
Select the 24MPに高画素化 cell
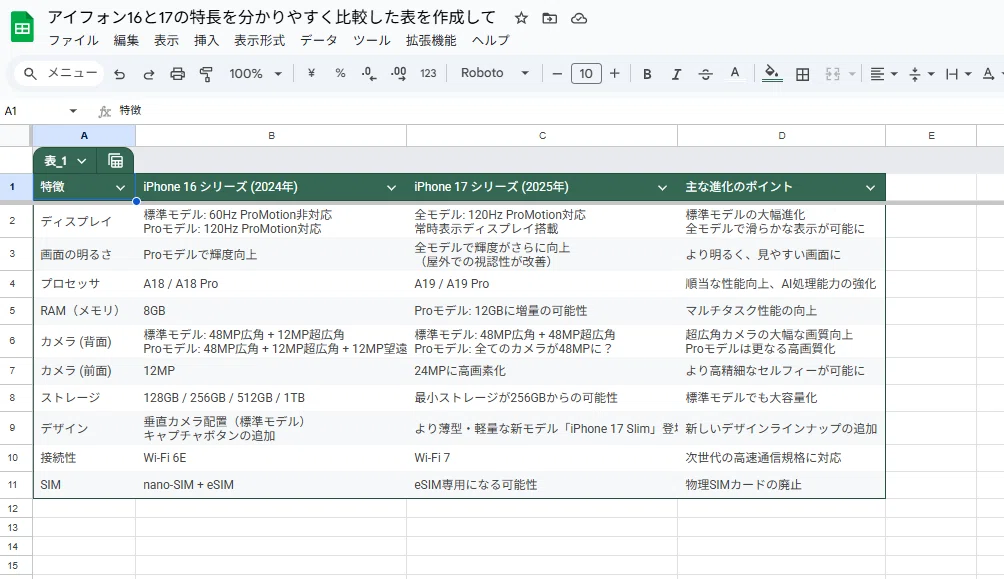click(x=542, y=371)
